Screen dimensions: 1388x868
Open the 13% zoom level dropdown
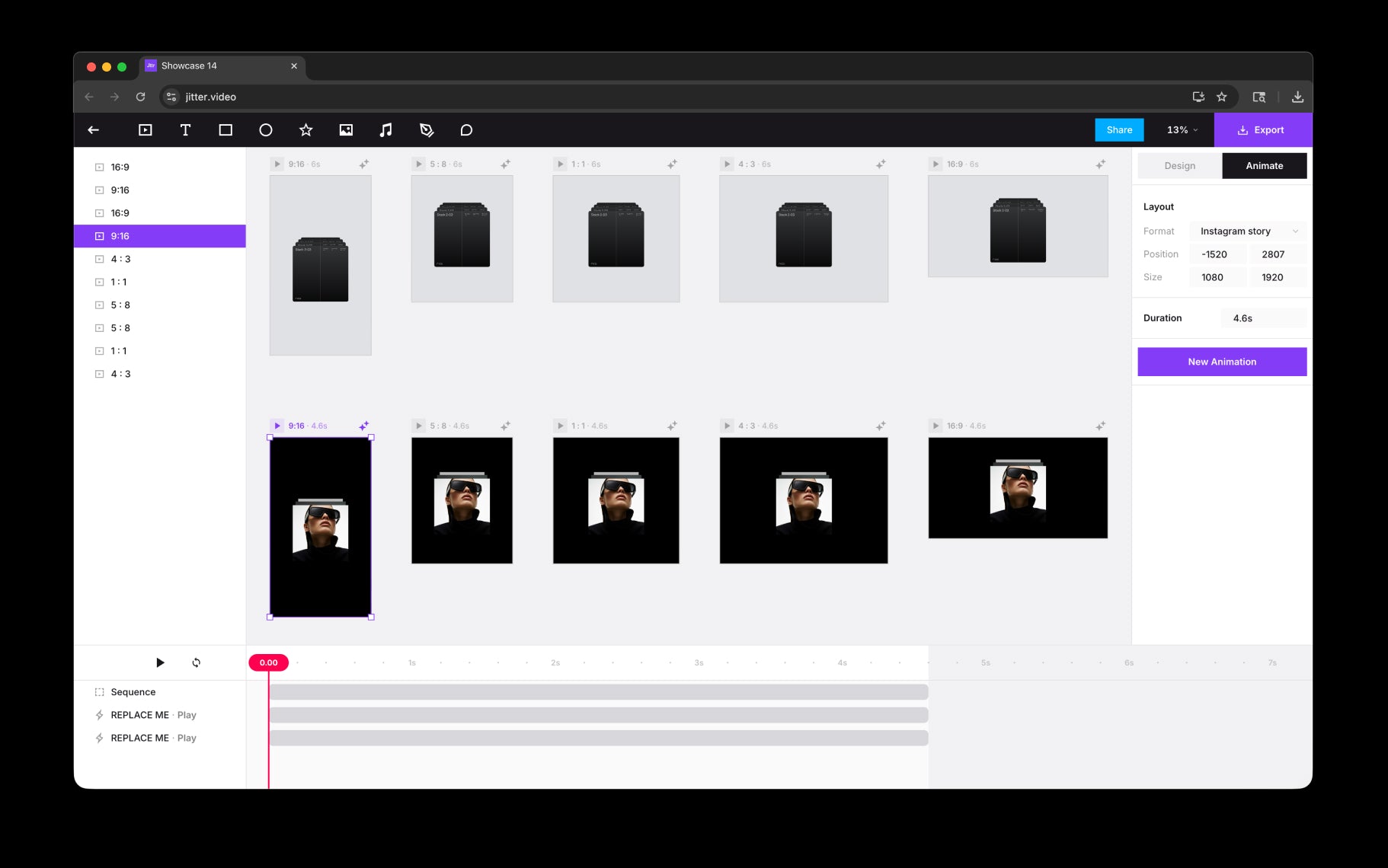coord(1182,130)
